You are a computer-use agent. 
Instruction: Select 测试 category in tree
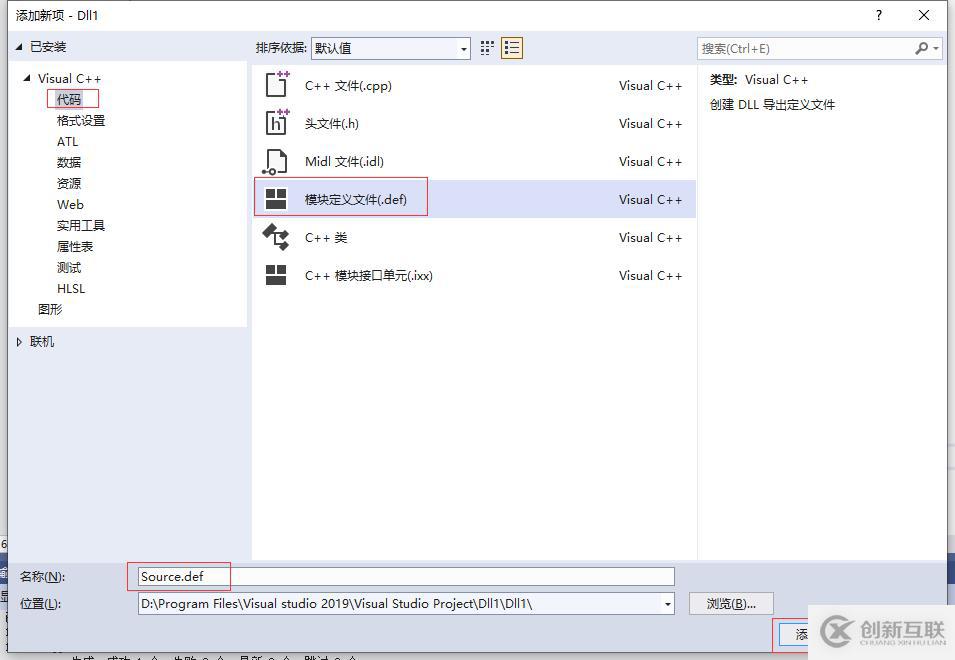[x=69, y=268]
